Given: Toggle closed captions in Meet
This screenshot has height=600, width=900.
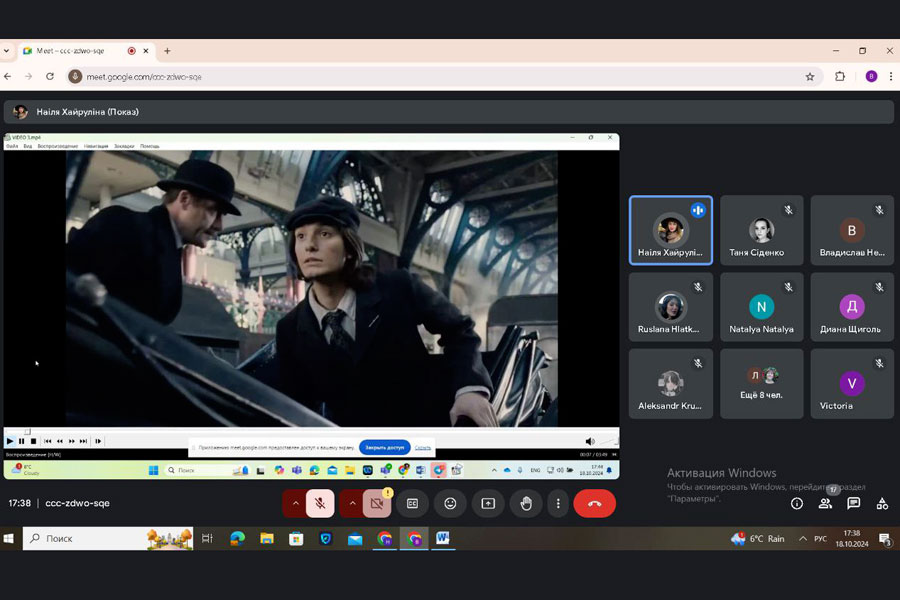Looking at the screenshot, I should tap(412, 503).
